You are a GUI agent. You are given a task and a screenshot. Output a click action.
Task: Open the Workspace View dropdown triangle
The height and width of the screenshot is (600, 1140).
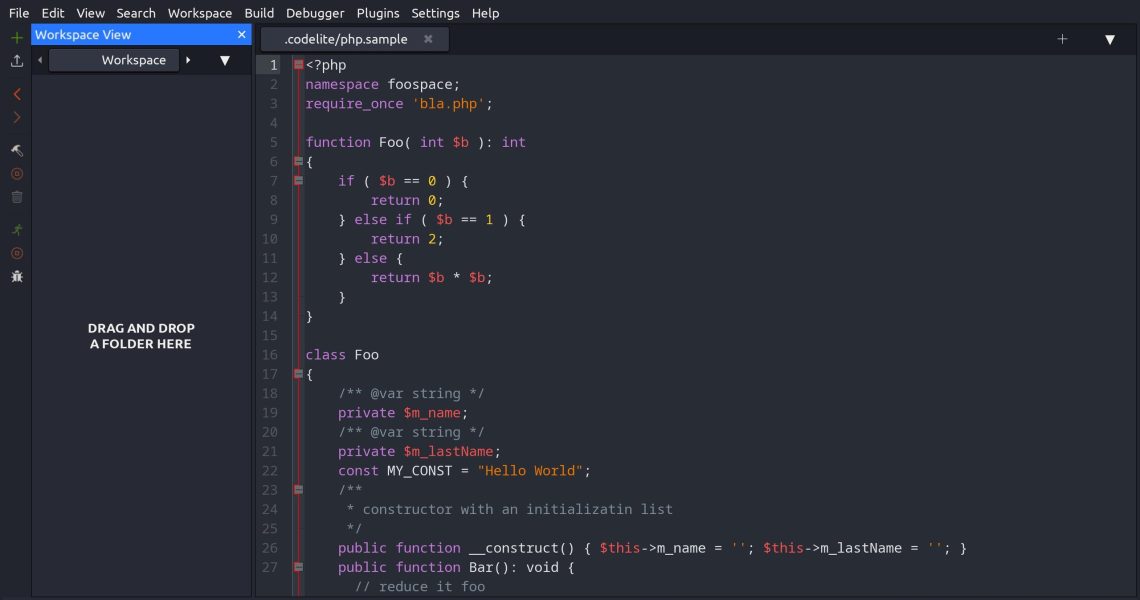pyautogui.click(x=224, y=60)
